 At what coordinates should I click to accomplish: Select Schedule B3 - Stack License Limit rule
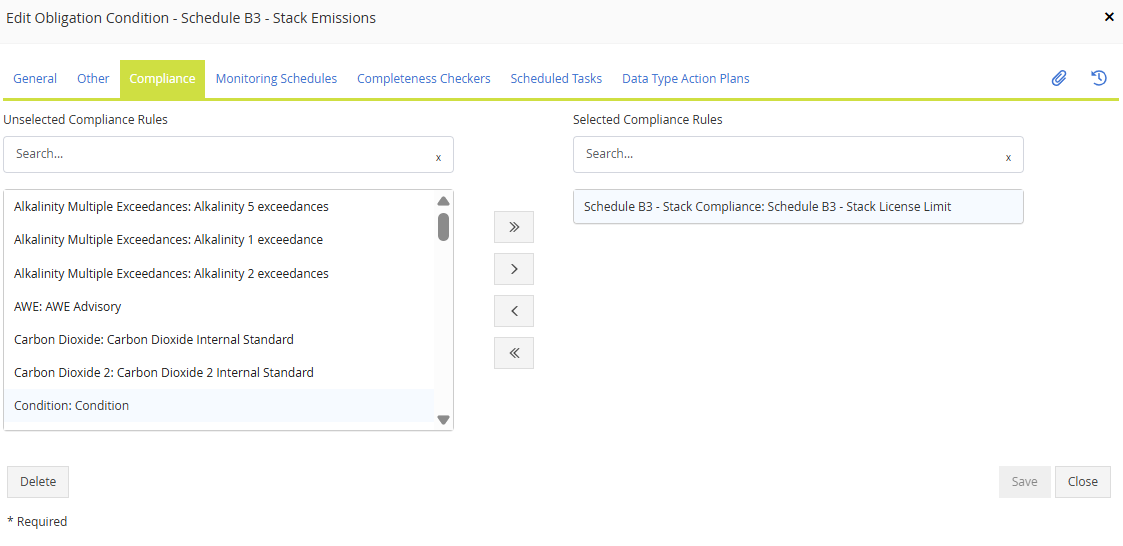pyautogui.click(x=767, y=207)
